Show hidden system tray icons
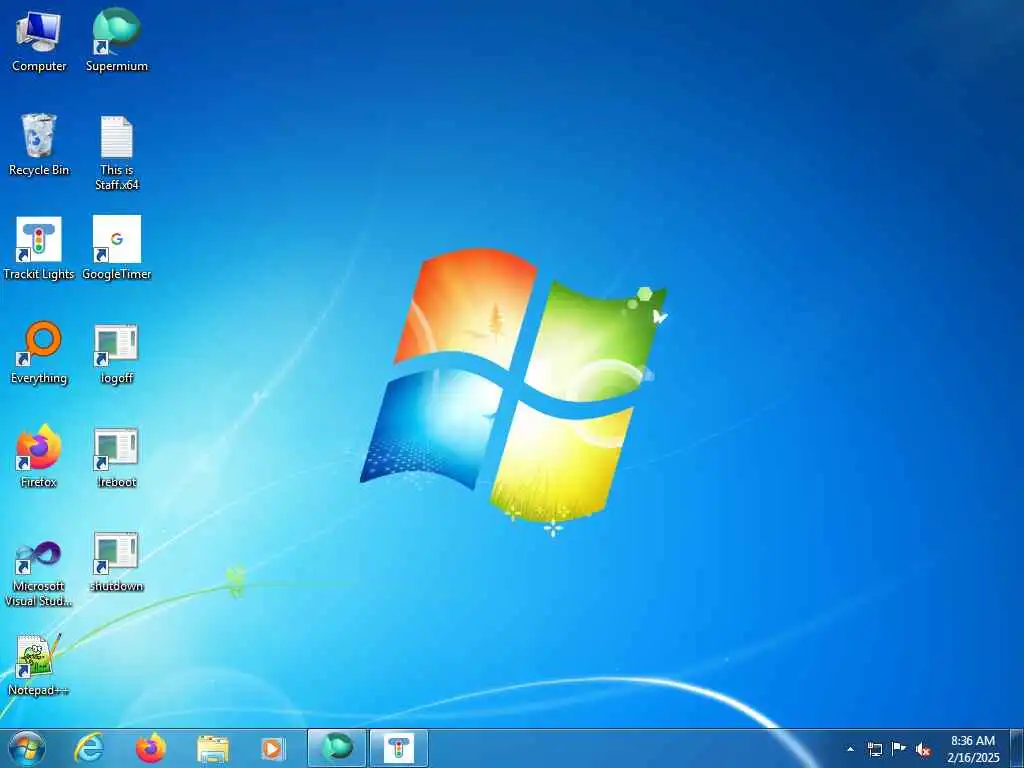This screenshot has height=768, width=1024. pos(850,749)
